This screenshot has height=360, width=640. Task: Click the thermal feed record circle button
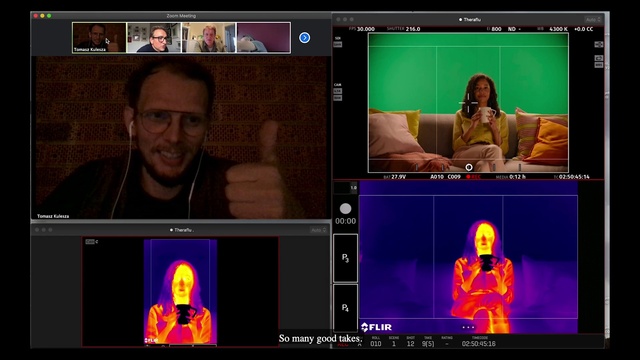coord(345,209)
